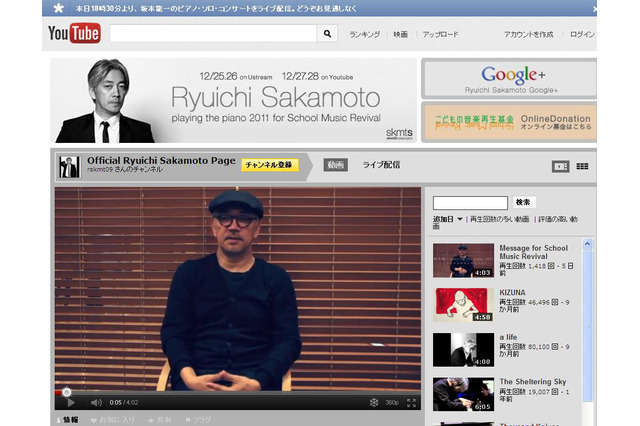Switch to grid view layout icon
This screenshot has width=640, height=426.
pyautogui.click(x=582, y=166)
